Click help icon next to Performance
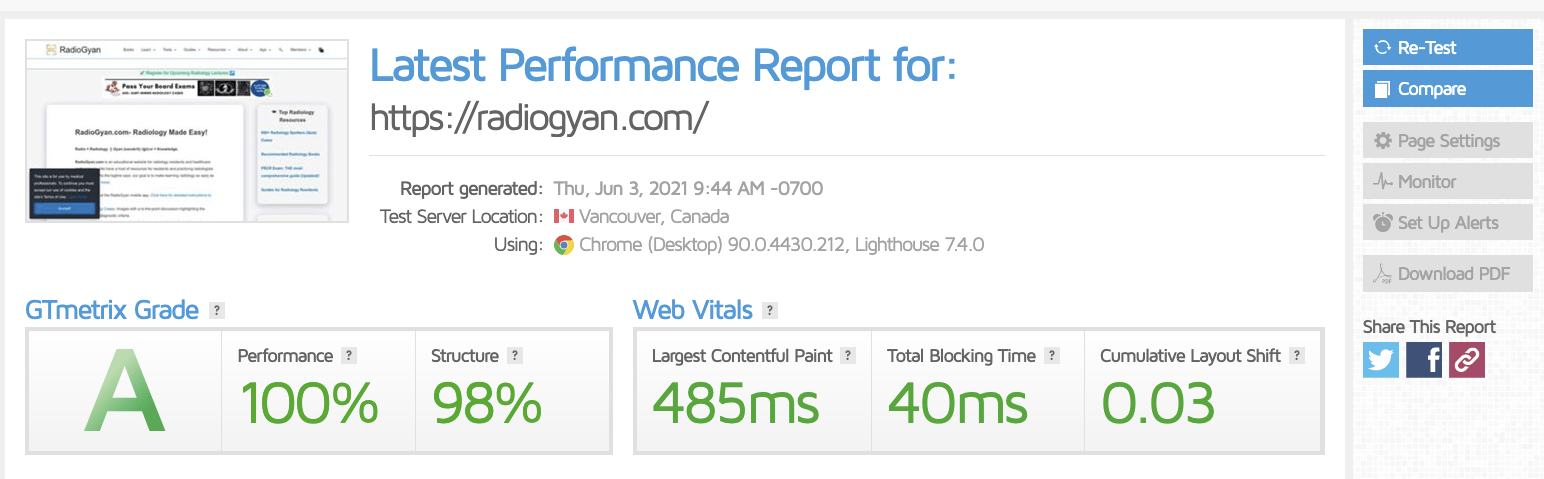Viewport: 1544px width, 479px height. tap(349, 356)
